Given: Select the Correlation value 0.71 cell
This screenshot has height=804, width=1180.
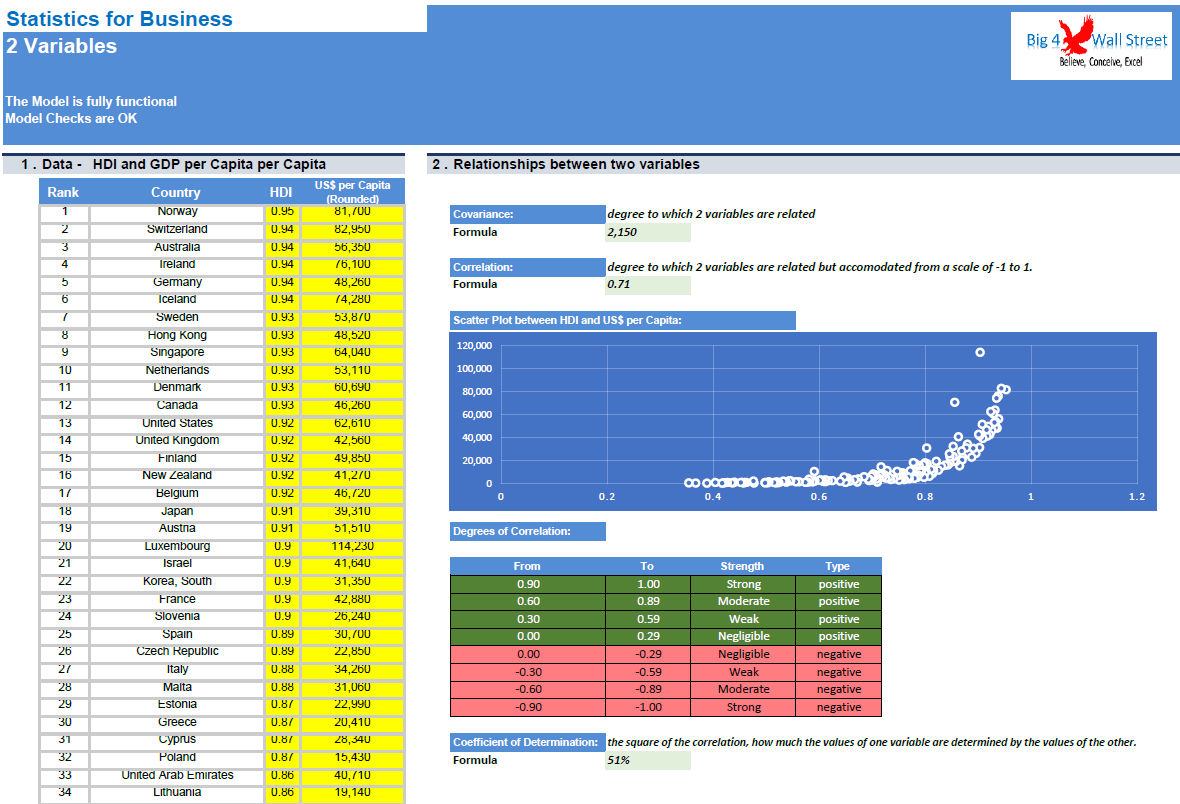Looking at the screenshot, I should [x=648, y=285].
